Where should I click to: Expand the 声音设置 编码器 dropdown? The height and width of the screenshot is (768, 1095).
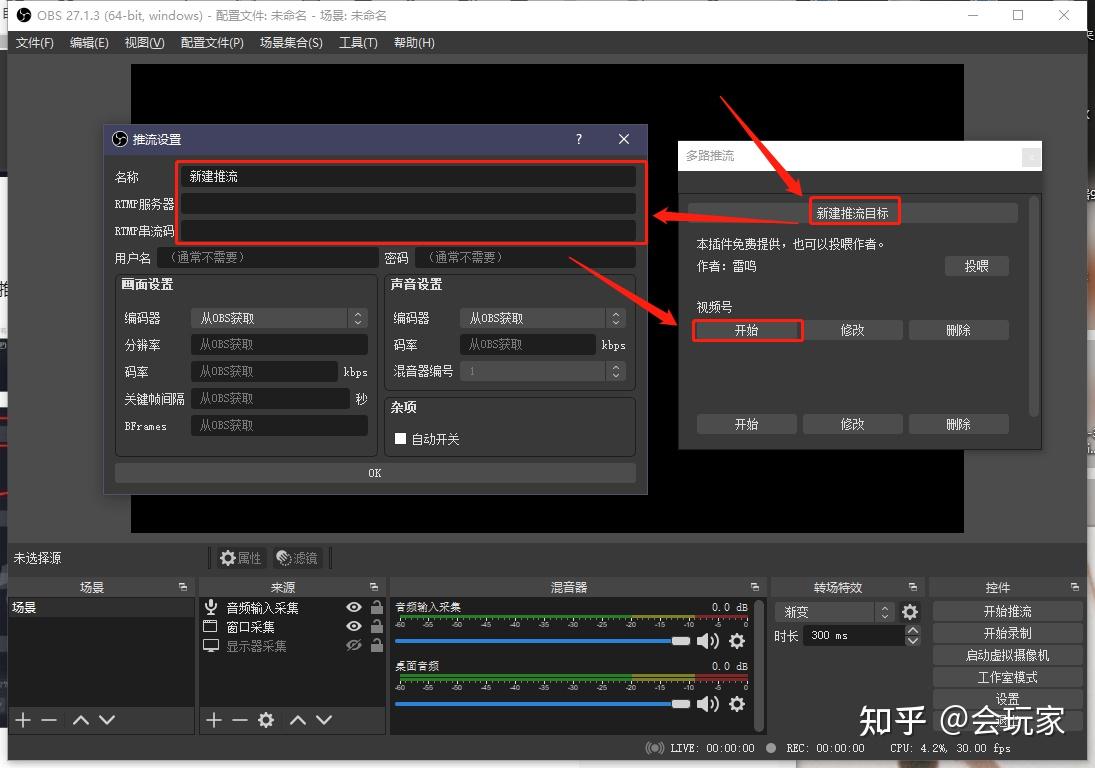click(x=543, y=318)
